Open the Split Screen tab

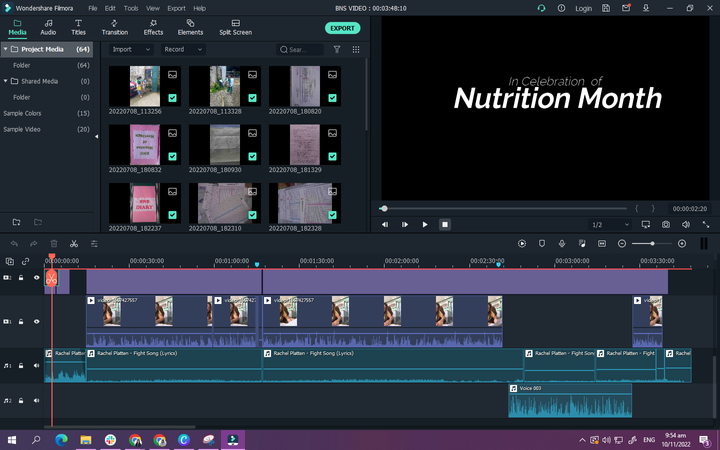[x=236, y=27]
